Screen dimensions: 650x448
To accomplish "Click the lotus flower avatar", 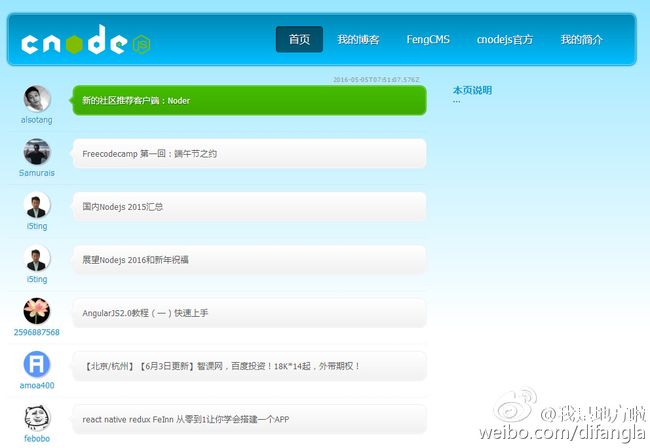I will 37,311.
